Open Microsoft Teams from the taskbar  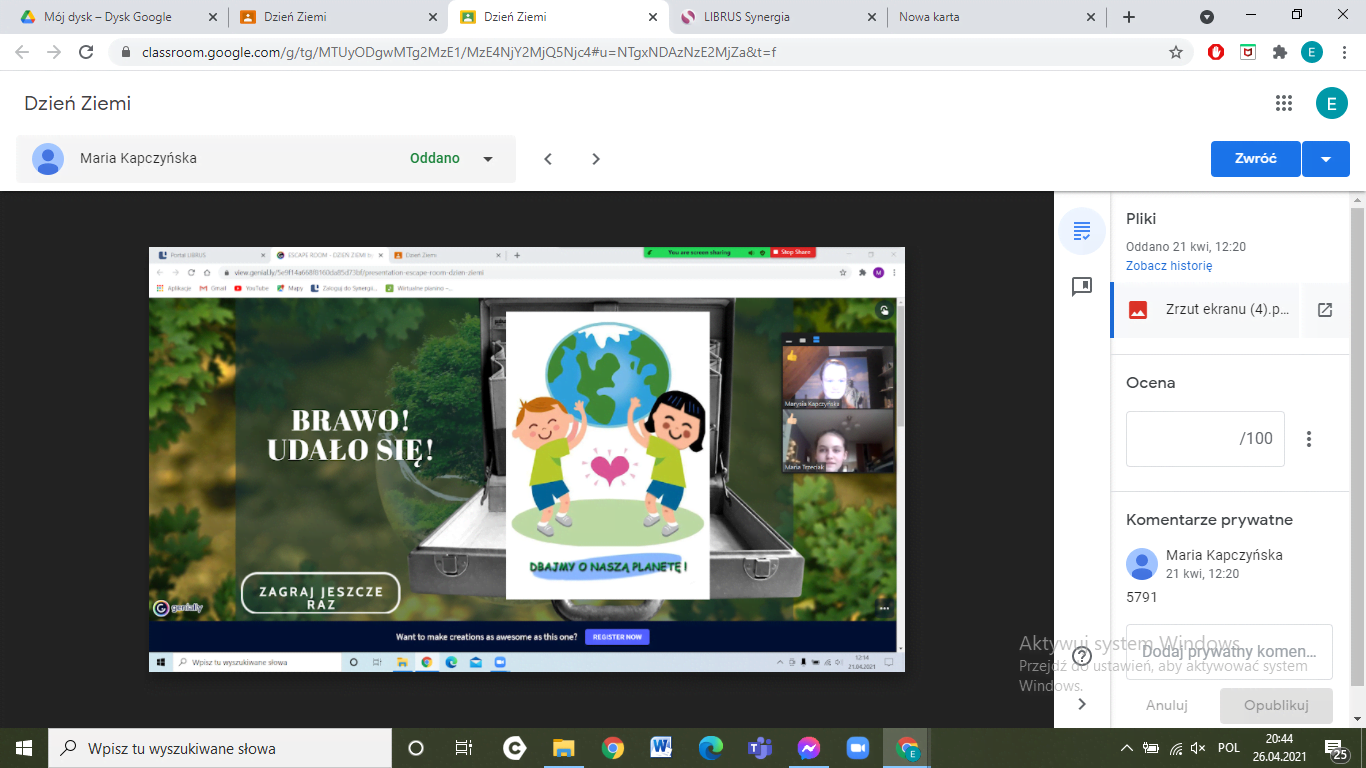click(x=760, y=748)
